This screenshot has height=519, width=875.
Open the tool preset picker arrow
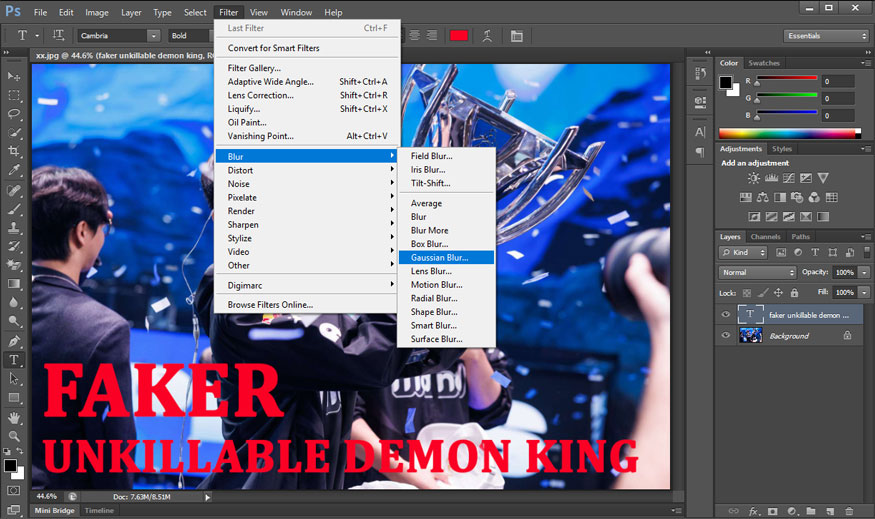coord(37,36)
